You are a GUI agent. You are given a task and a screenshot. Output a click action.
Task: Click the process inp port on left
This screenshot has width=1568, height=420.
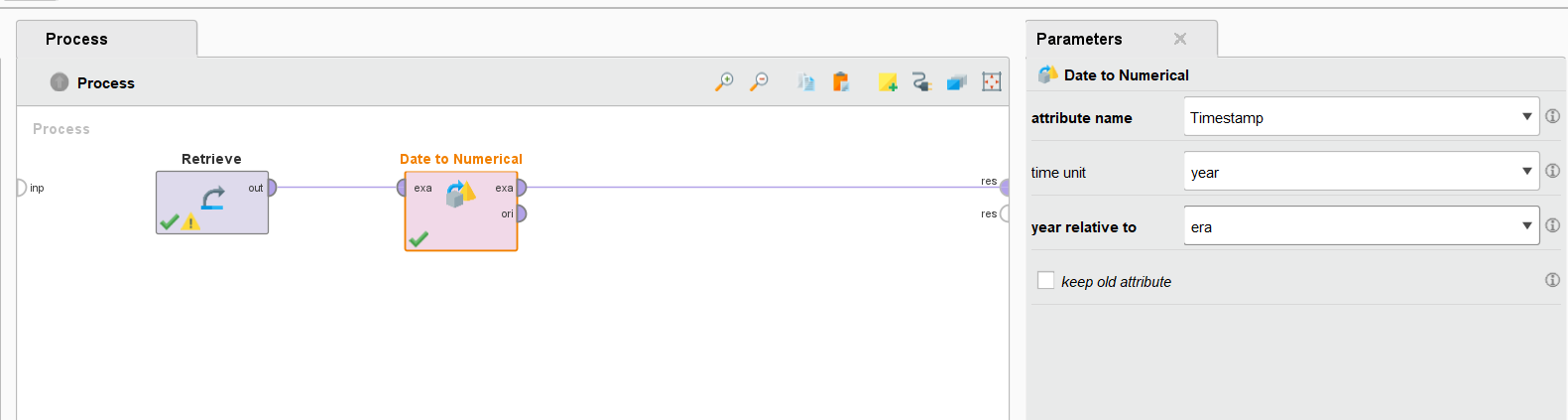click(x=21, y=187)
